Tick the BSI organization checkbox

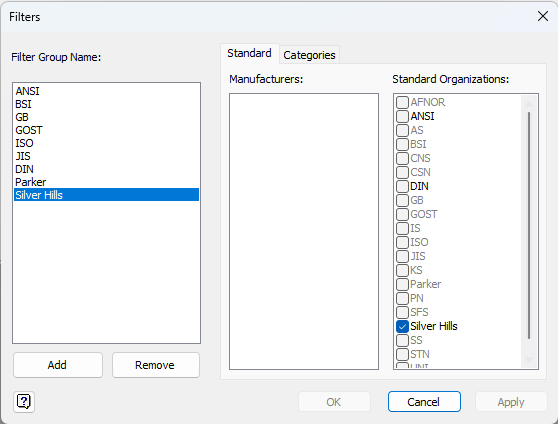tap(402, 144)
